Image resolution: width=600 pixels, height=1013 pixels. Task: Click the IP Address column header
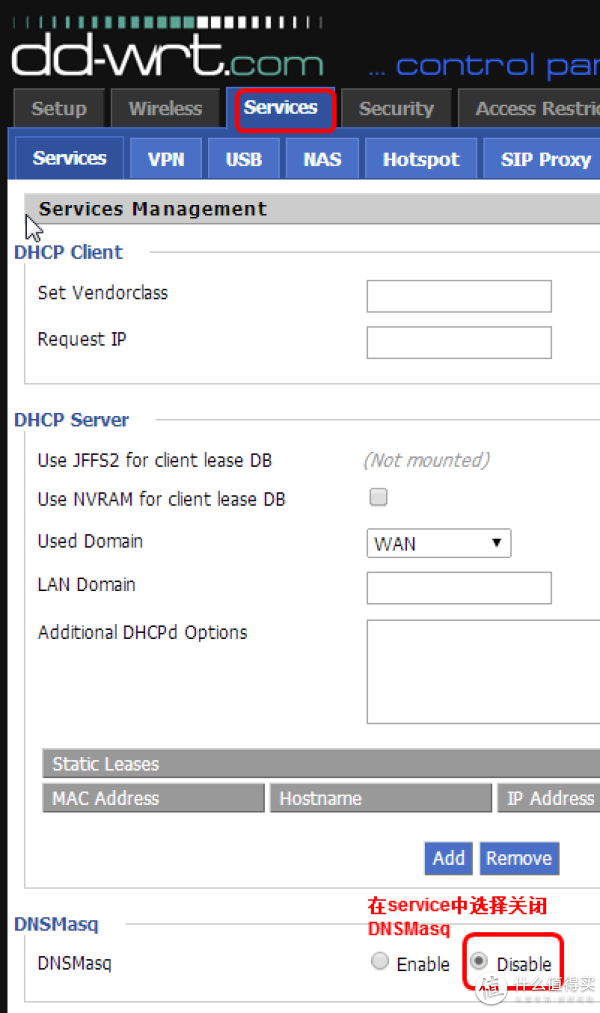[x=549, y=798]
